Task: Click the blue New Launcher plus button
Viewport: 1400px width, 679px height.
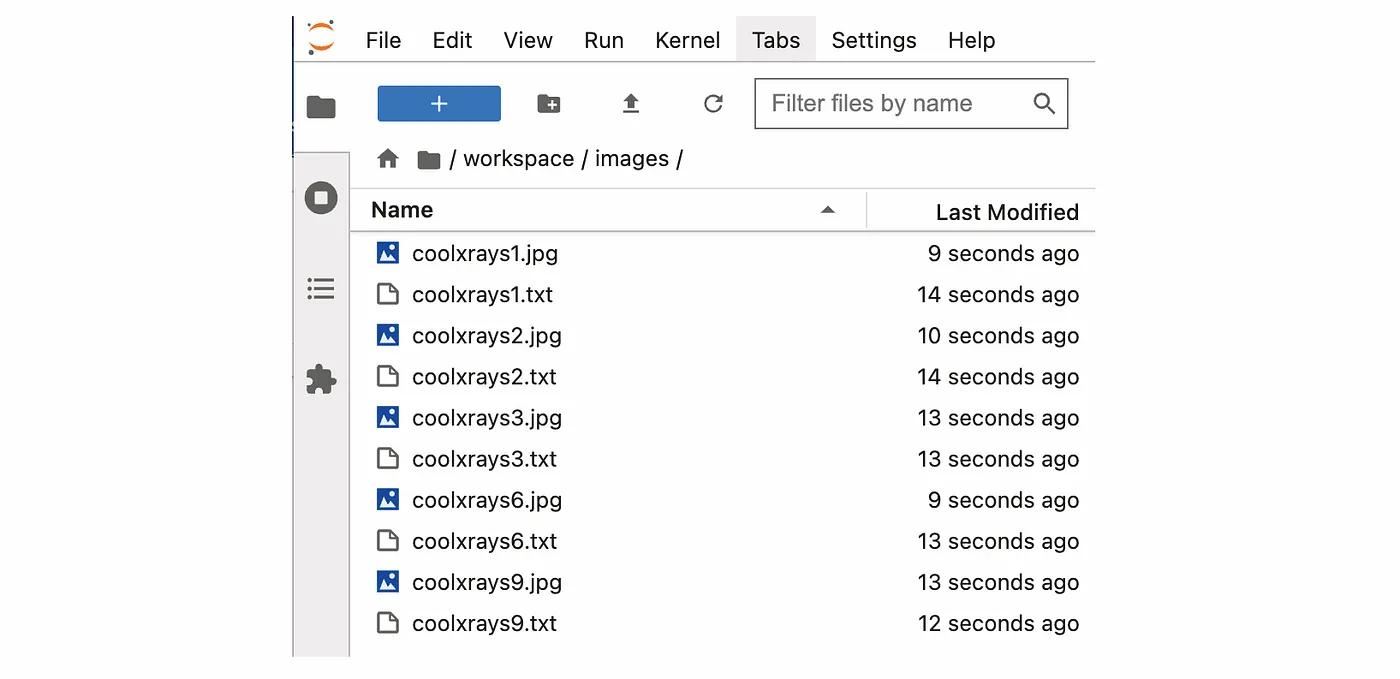Action: (x=439, y=103)
